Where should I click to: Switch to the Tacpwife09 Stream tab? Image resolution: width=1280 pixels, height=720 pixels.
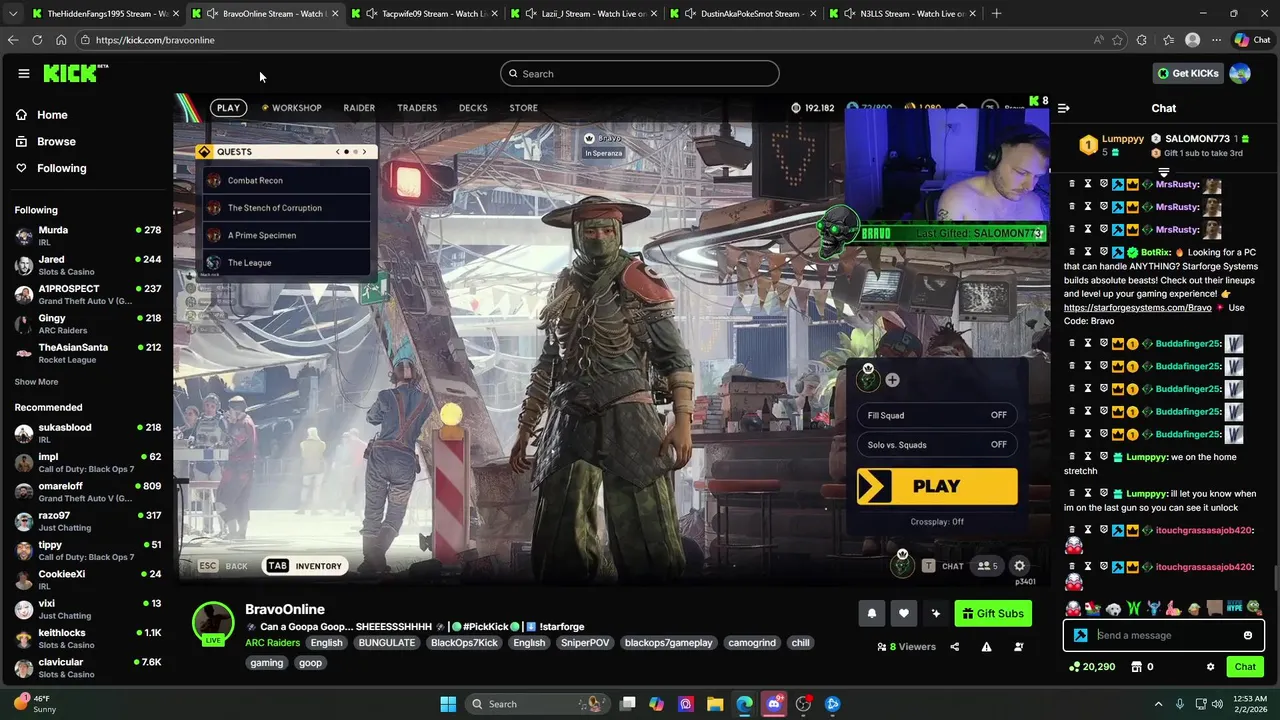click(425, 13)
